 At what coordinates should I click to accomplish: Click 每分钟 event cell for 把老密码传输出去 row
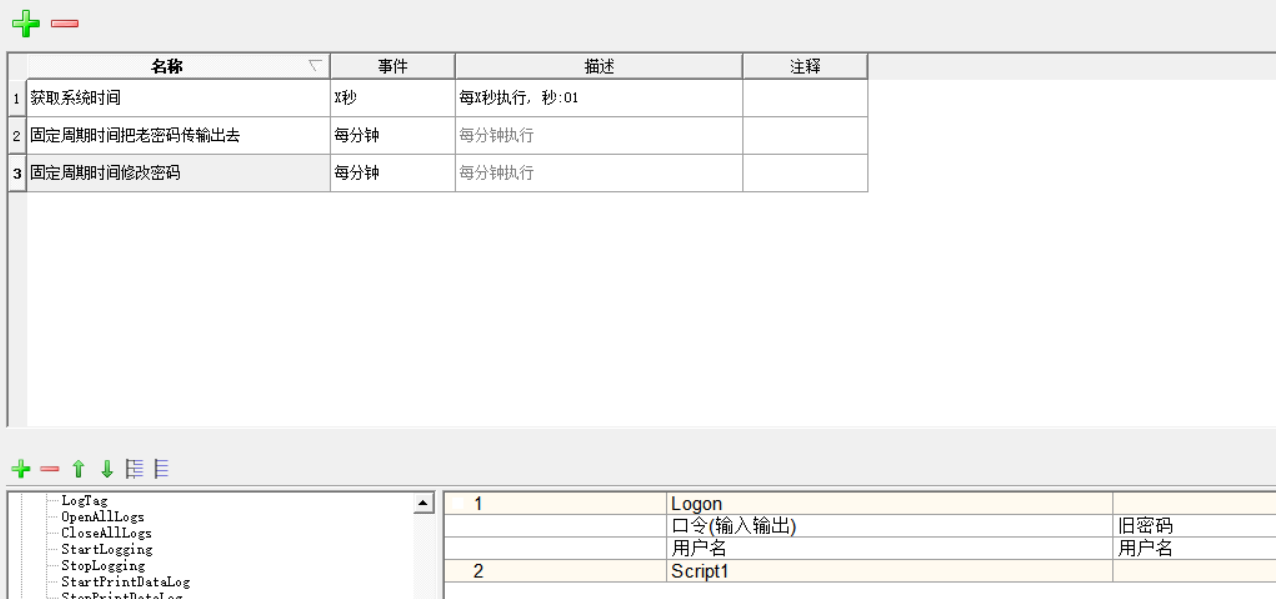click(x=393, y=135)
